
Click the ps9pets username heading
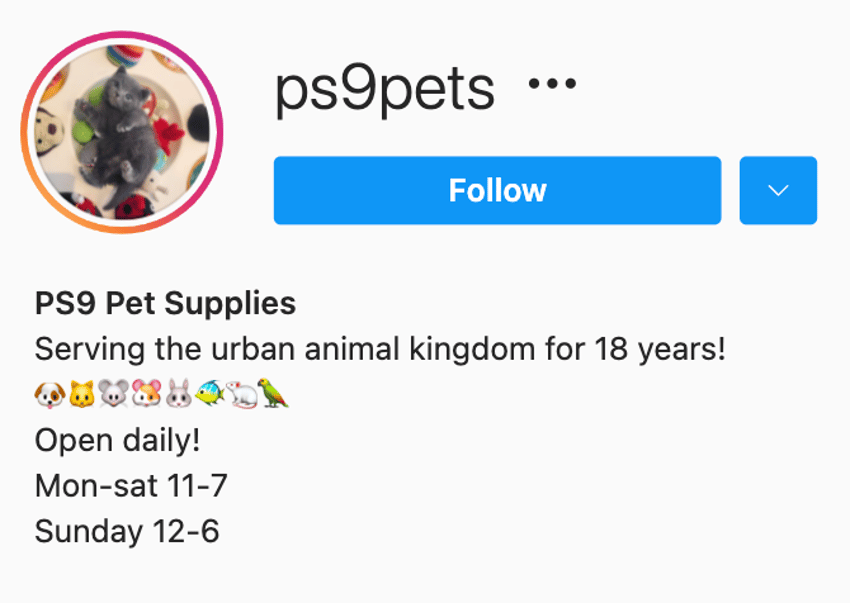(385, 89)
